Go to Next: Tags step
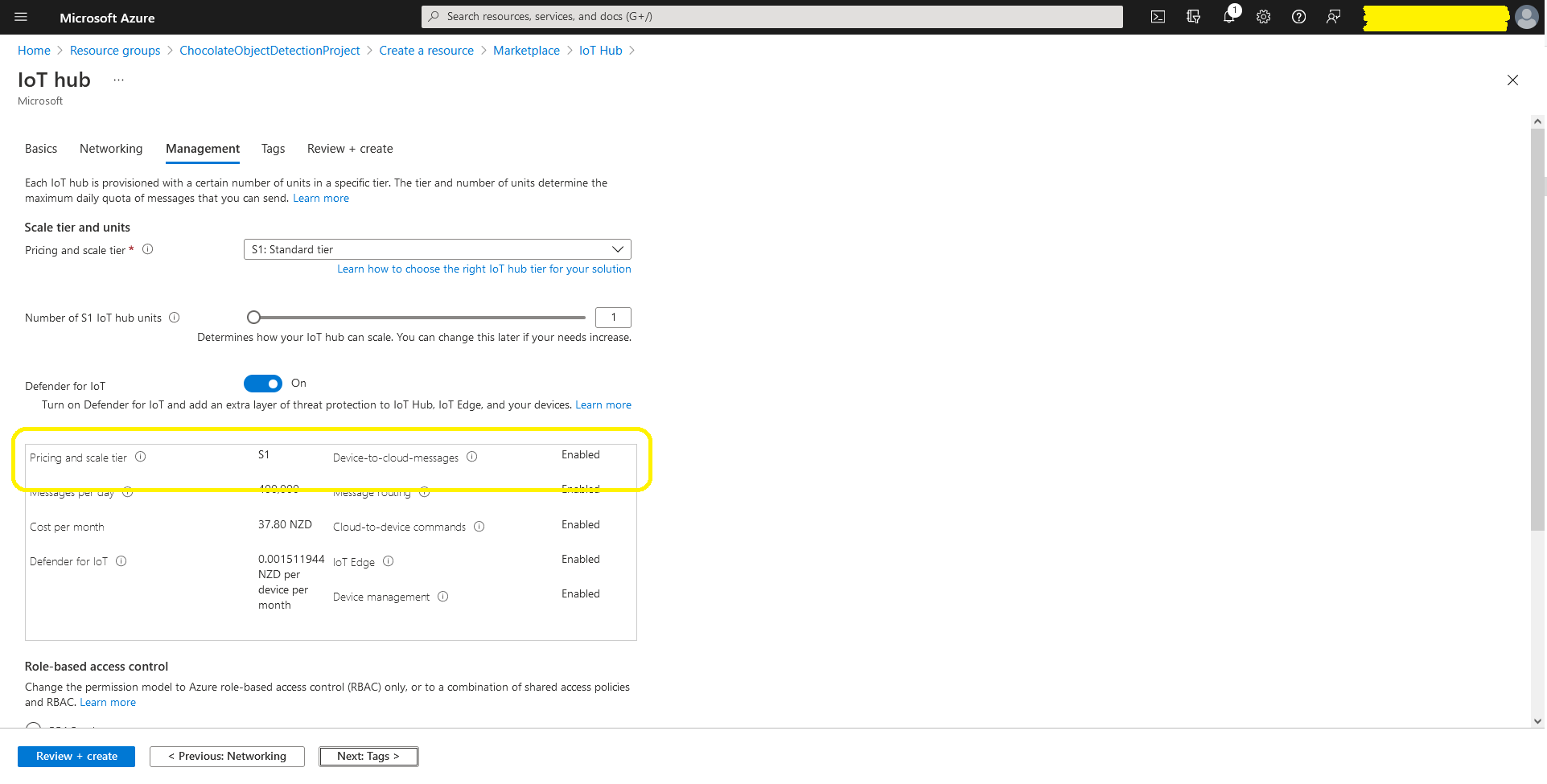Image resolution: width=1547 pixels, height=784 pixels. [x=368, y=757]
